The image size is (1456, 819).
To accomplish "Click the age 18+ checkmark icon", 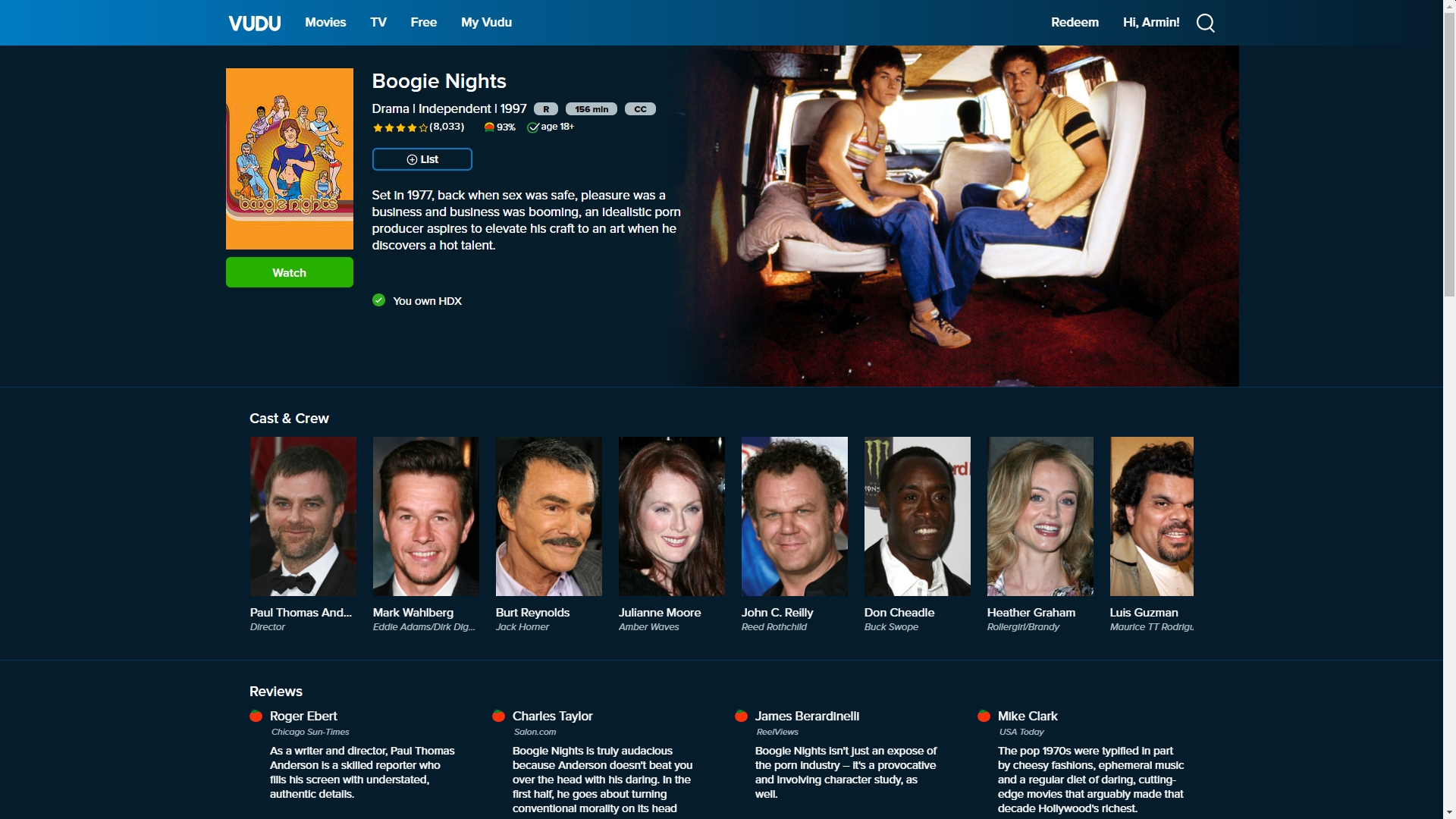I will 533,127.
